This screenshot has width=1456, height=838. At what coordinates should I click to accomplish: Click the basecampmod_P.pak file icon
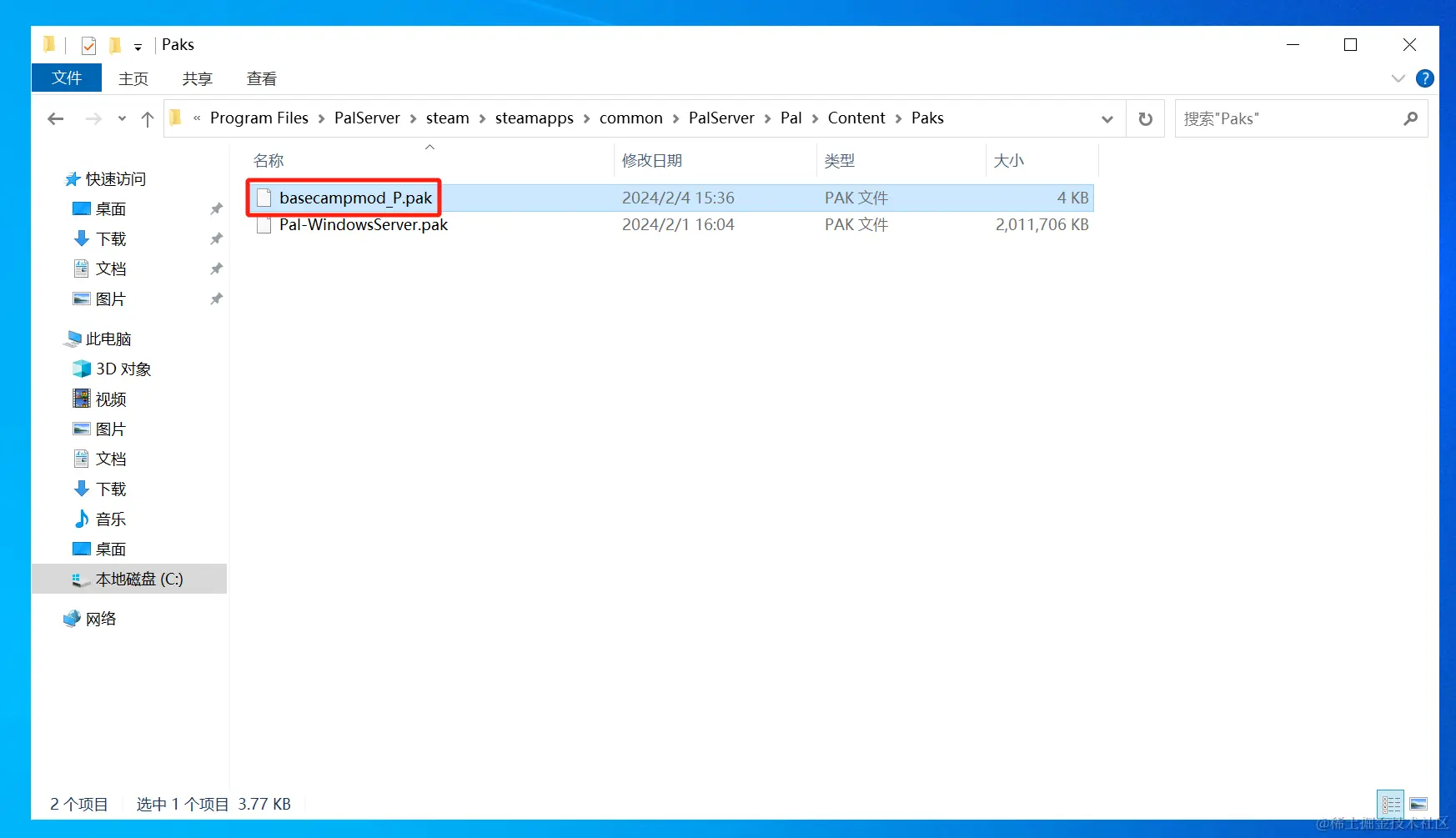[x=264, y=198]
